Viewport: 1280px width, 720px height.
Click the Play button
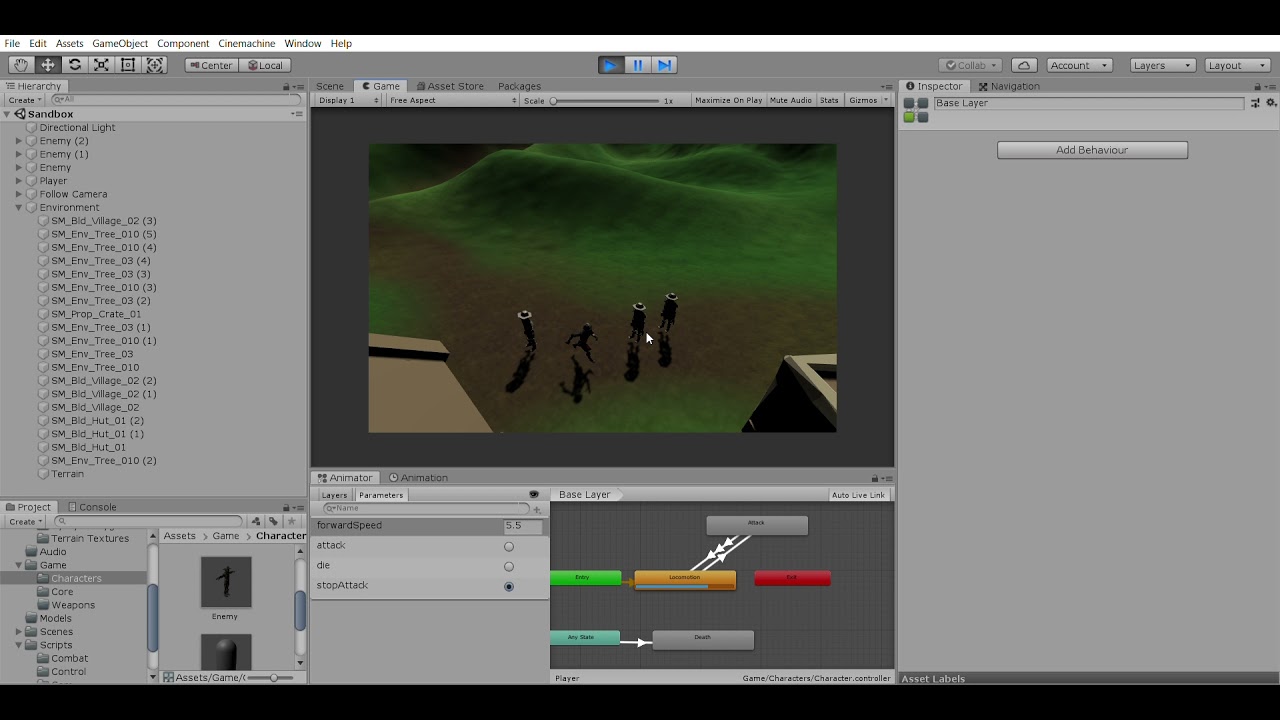click(610, 65)
